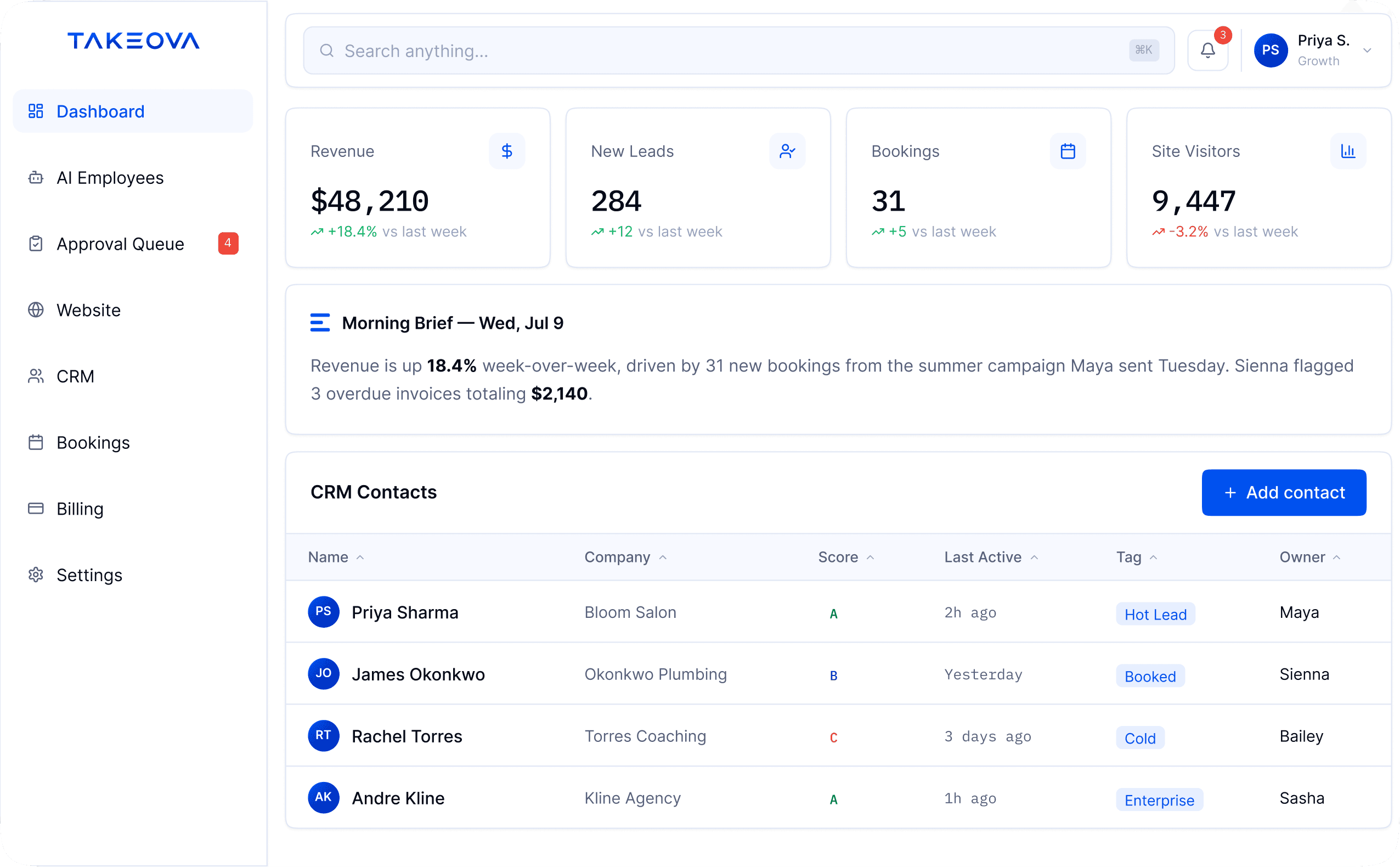Screen dimensions: 1400x867
Task: Click the Bookings card calendar icon
Action: [x=1068, y=151]
